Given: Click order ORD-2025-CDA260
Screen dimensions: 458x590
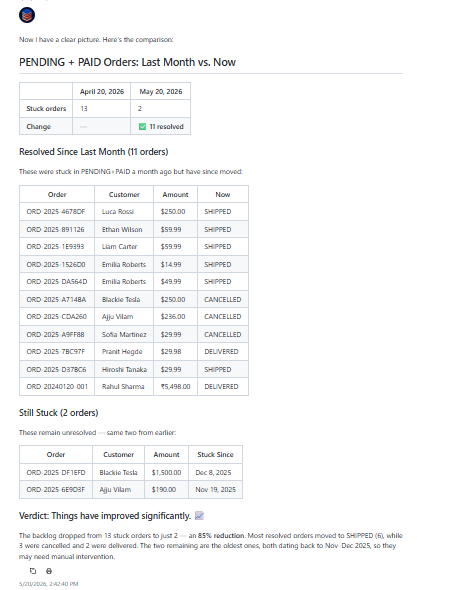Looking at the screenshot, I should tap(56, 316).
